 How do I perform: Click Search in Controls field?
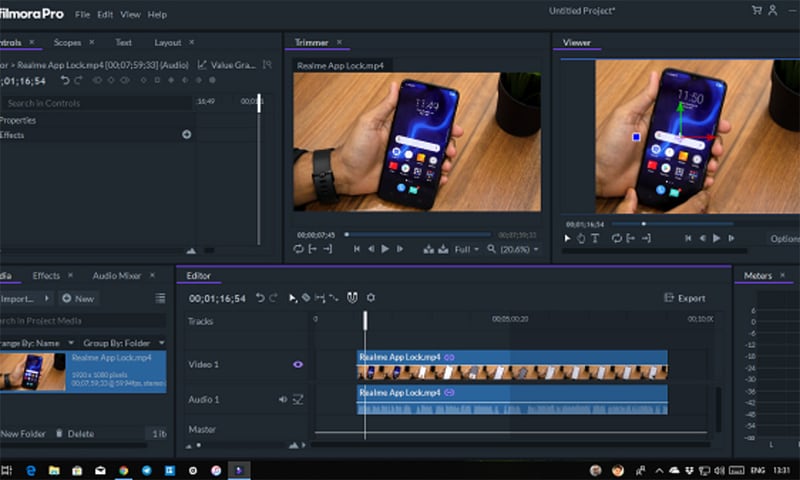(x=96, y=103)
